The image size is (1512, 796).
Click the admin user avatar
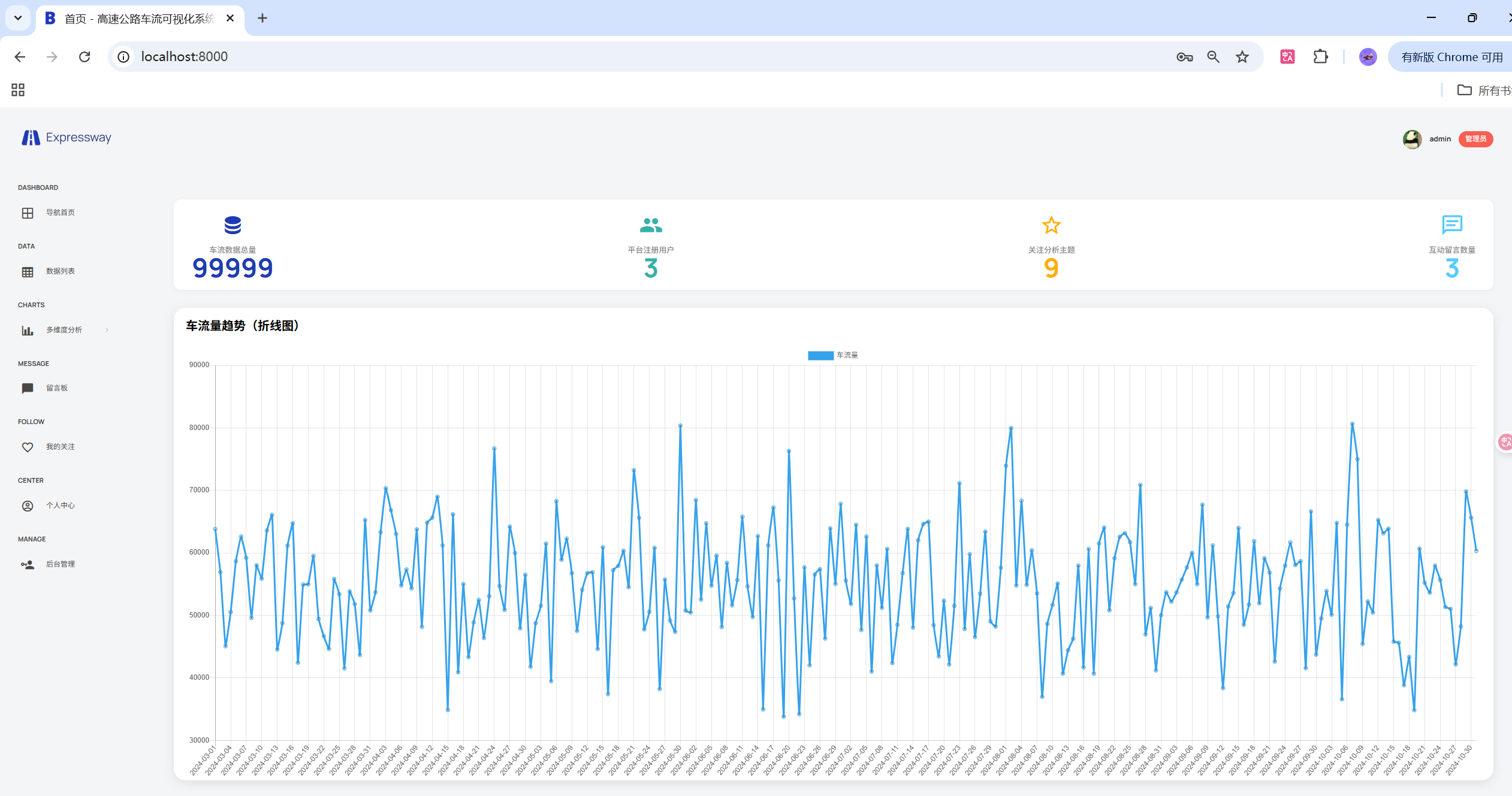click(x=1412, y=139)
